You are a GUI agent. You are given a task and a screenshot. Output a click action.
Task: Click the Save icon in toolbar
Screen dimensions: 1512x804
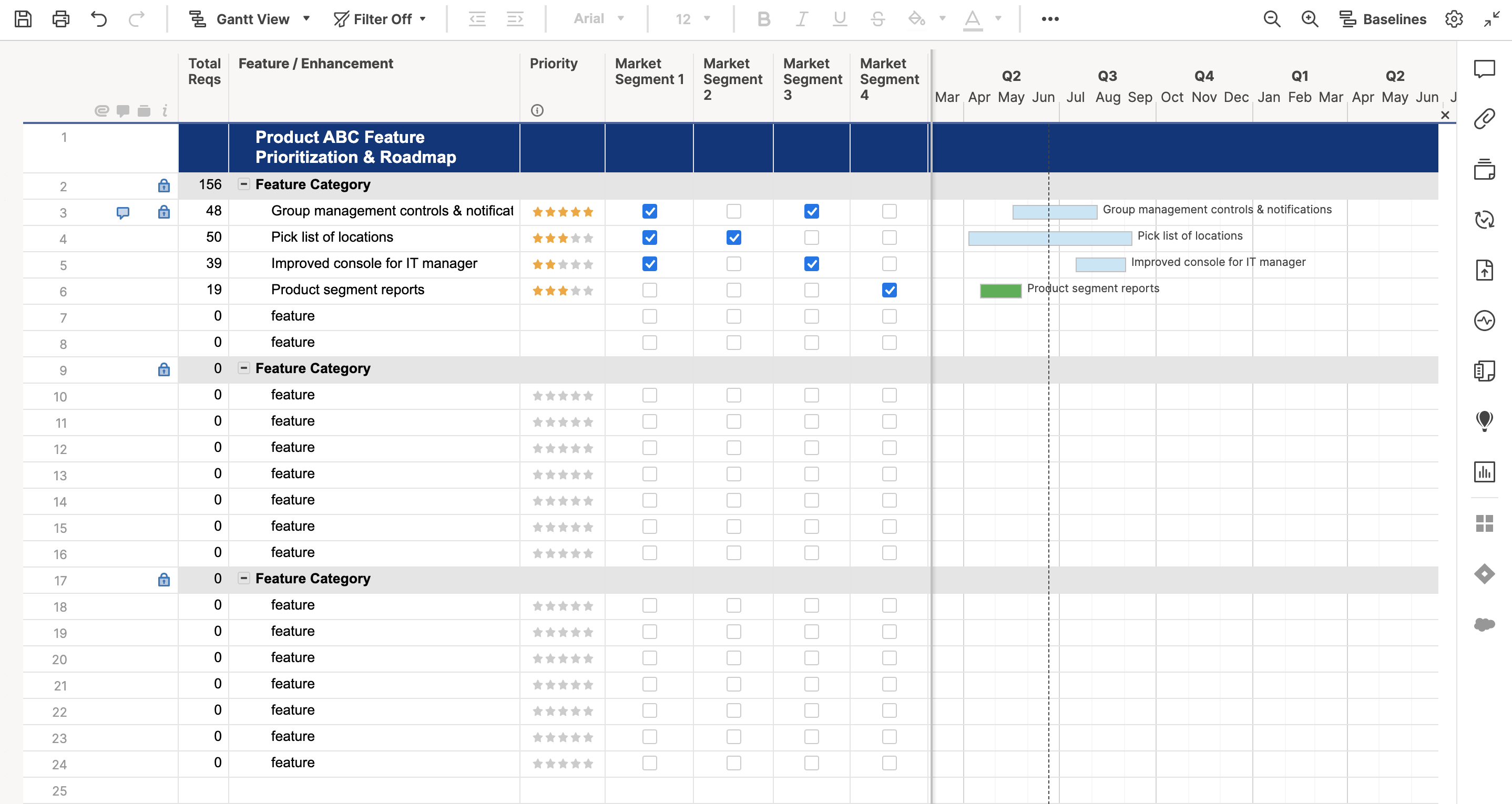pos(23,19)
